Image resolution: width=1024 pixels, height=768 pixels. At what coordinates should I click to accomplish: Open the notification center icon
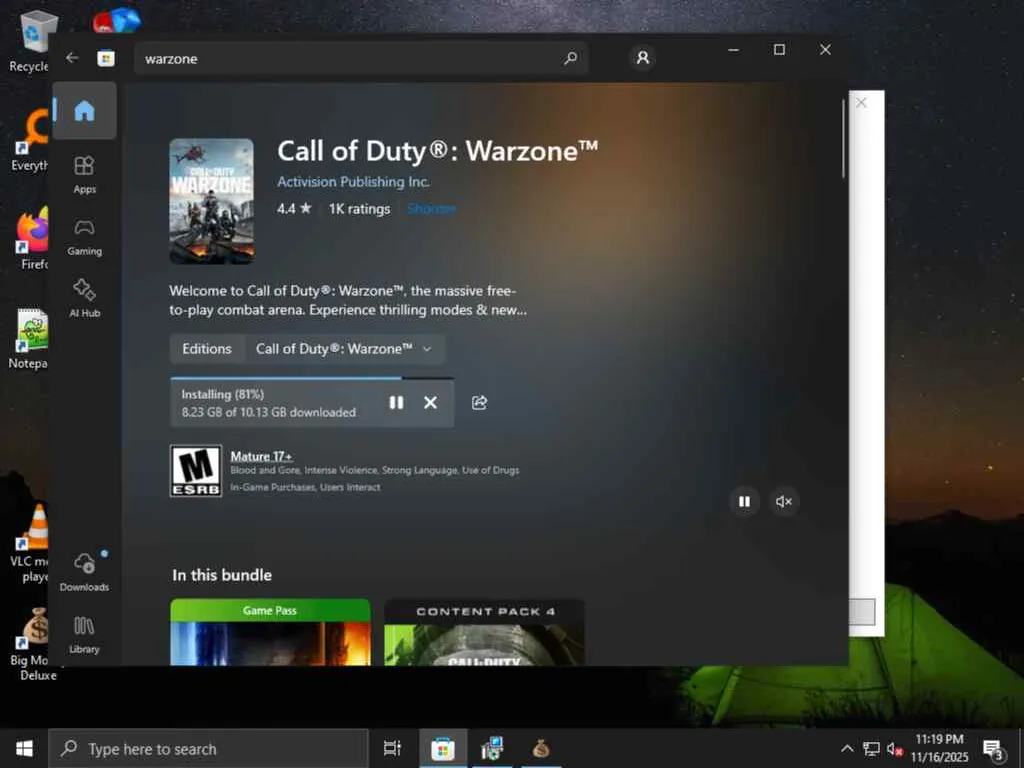[993, 749]
